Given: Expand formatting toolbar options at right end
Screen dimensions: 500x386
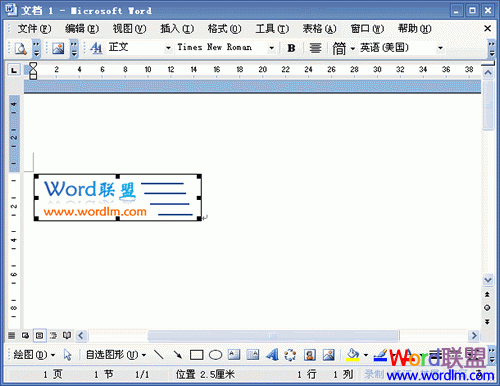Looking at the screenshot, I should pos(492,48).
